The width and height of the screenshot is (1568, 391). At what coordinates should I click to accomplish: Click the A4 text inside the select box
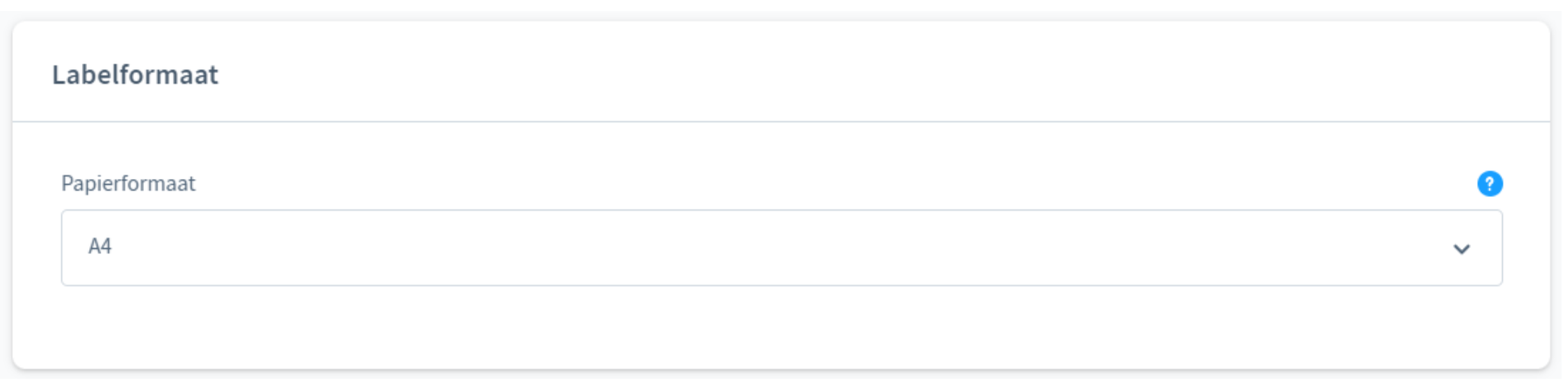(100, 246)
